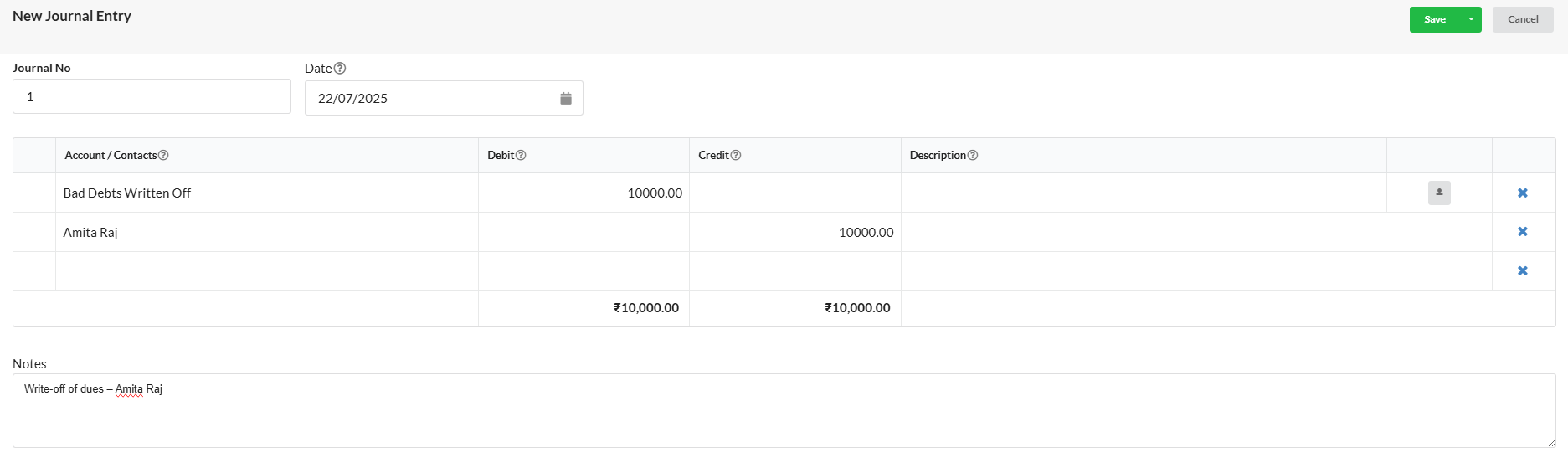Screen dimensions: 1568x473
Task: Click description cell of Amita Raj row
Action: click(x=1195, y=233)
